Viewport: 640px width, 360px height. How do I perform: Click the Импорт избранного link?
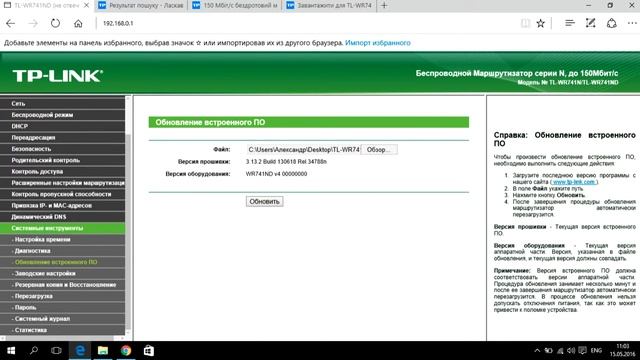pos(378,43)
